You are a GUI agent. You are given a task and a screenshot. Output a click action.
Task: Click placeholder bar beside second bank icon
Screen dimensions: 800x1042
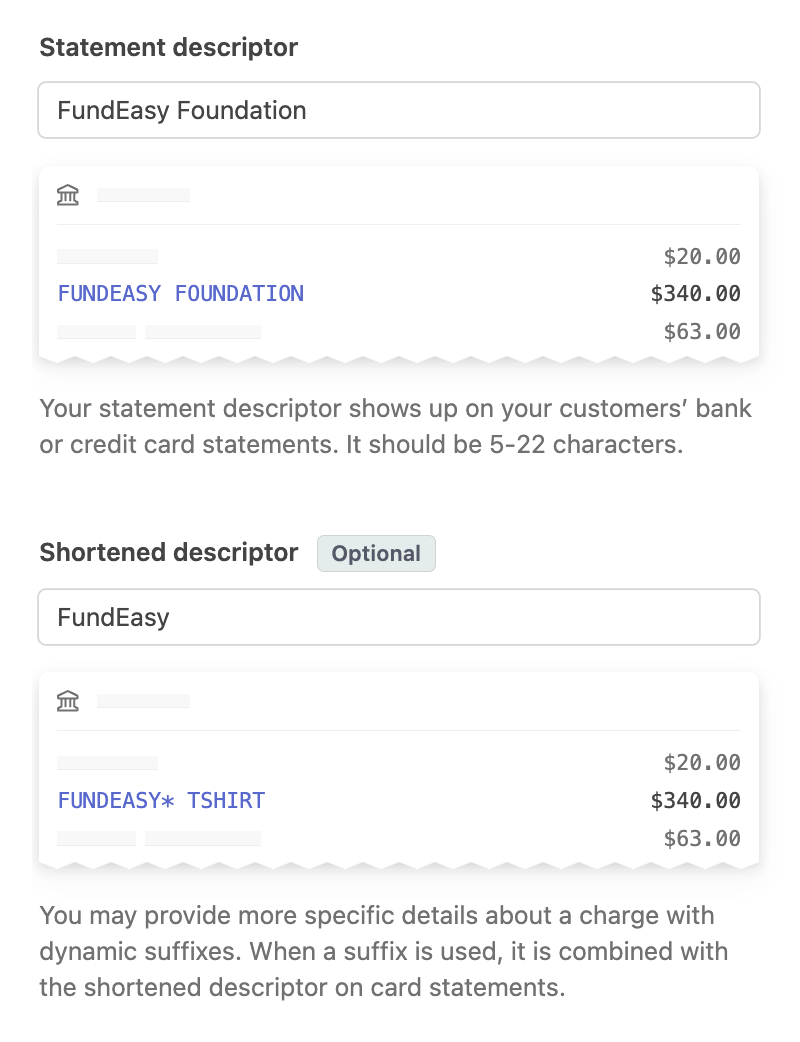(143, 701)
